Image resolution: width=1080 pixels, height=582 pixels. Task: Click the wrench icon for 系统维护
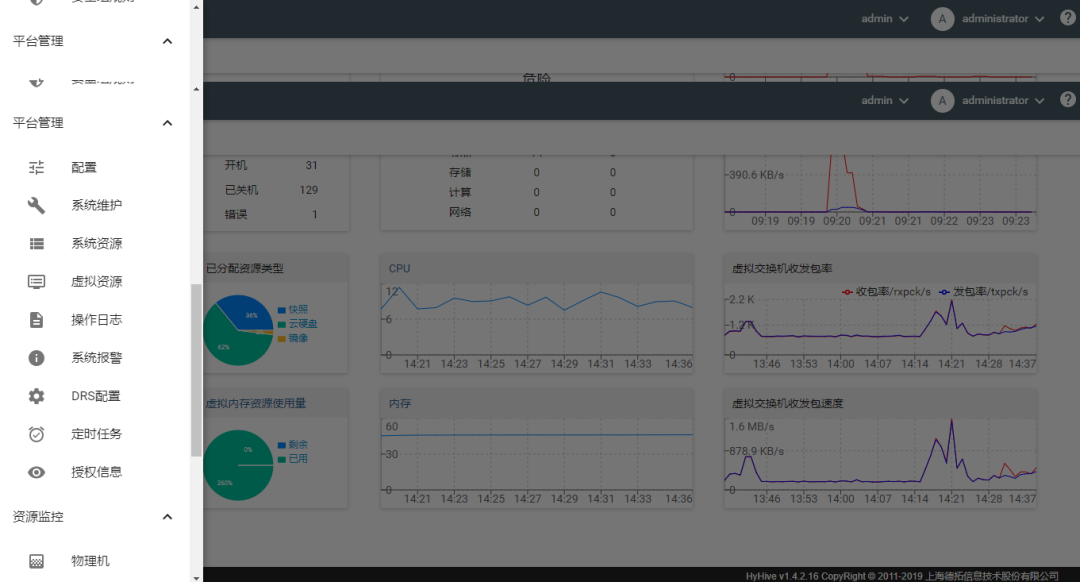click(37, 205)
